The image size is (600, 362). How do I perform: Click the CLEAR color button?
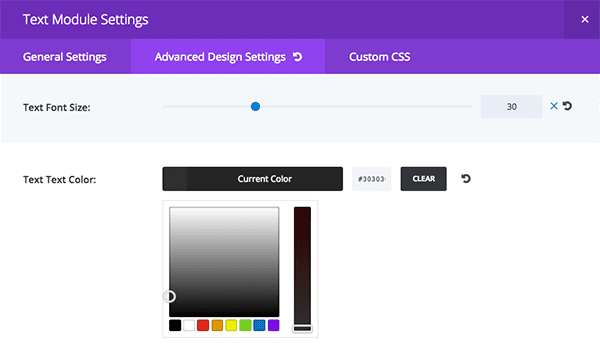click(x=424, y=179)
